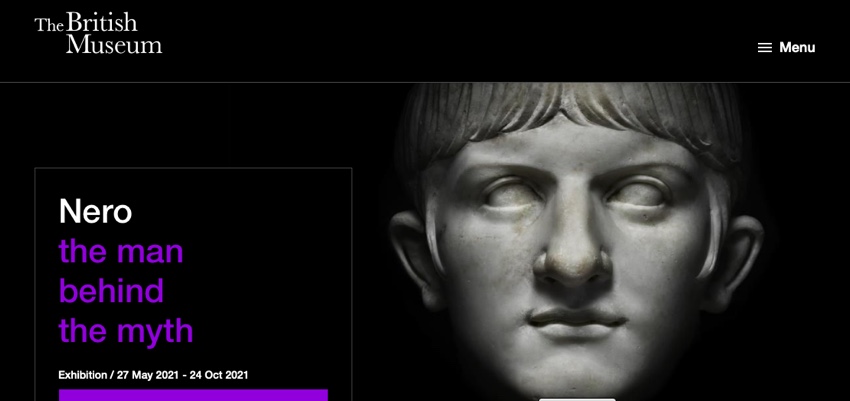
Task: Click the white tab below the statue's chin
Action: 577,399
